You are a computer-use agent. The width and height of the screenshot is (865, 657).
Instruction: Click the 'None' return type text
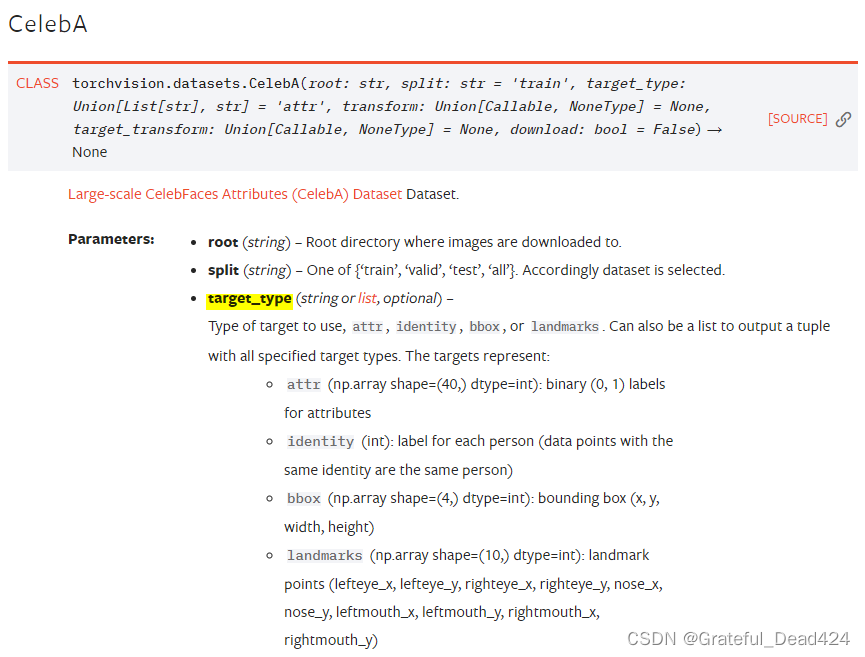(89, 152)
